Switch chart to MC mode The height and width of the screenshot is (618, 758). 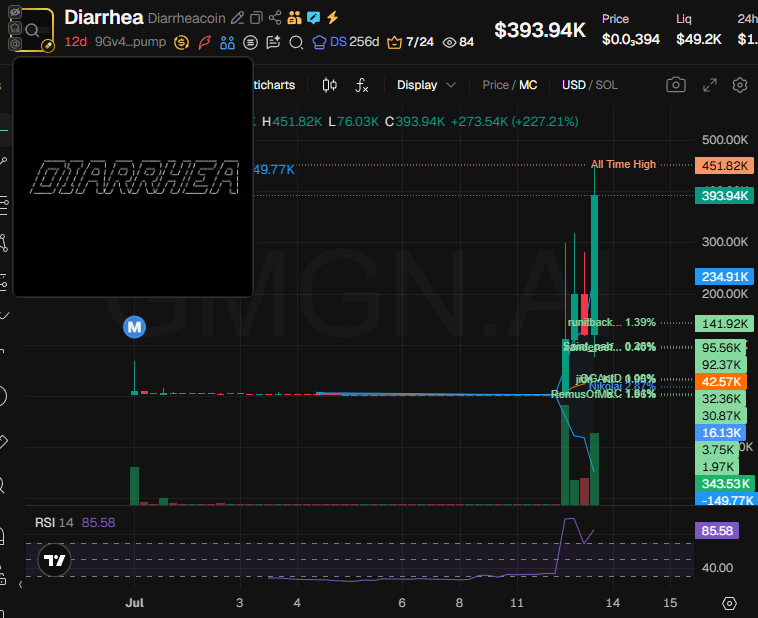(x=528, y=85)
